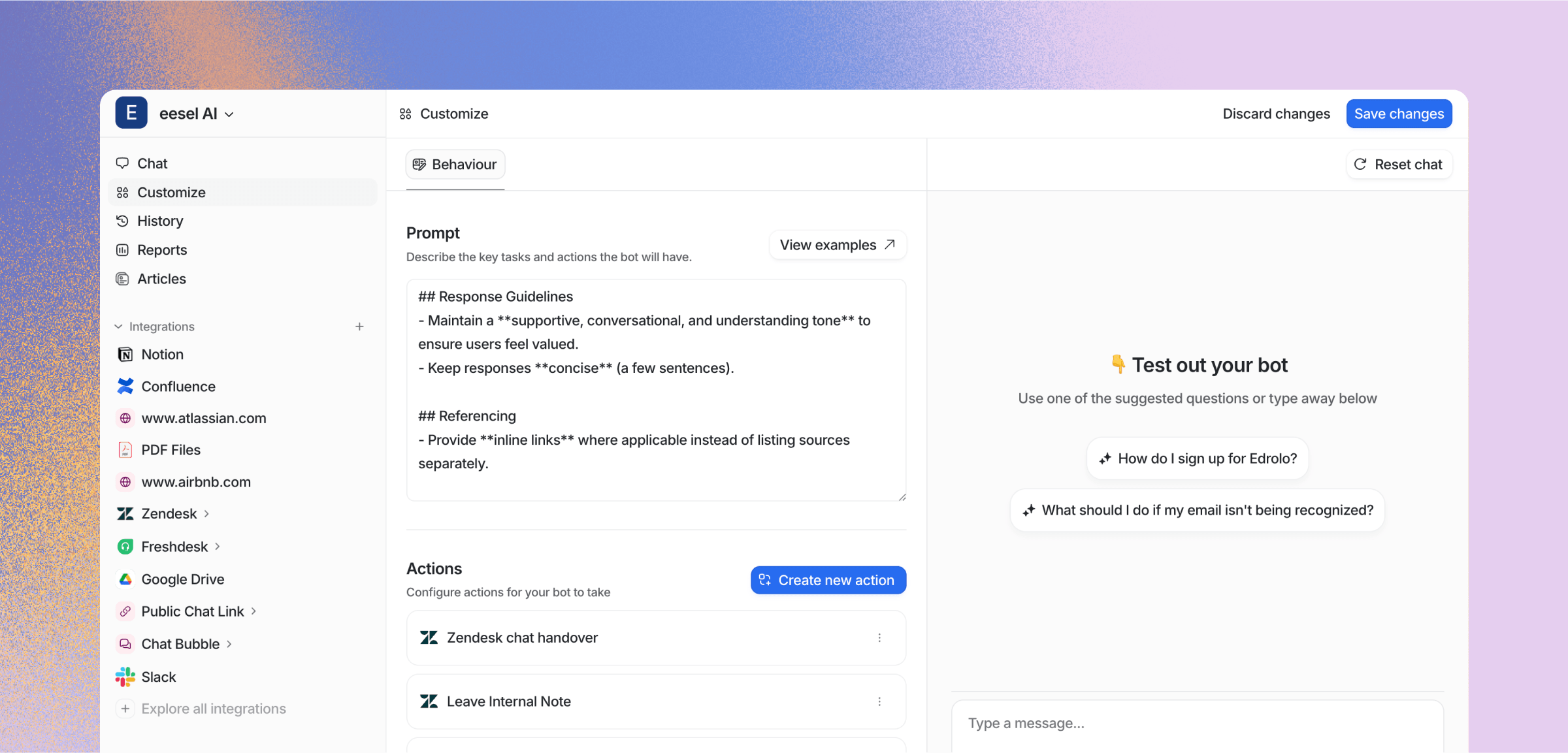Click the Chat speech bubble icon
This screenshot has width=1568, height=753.
122,163
